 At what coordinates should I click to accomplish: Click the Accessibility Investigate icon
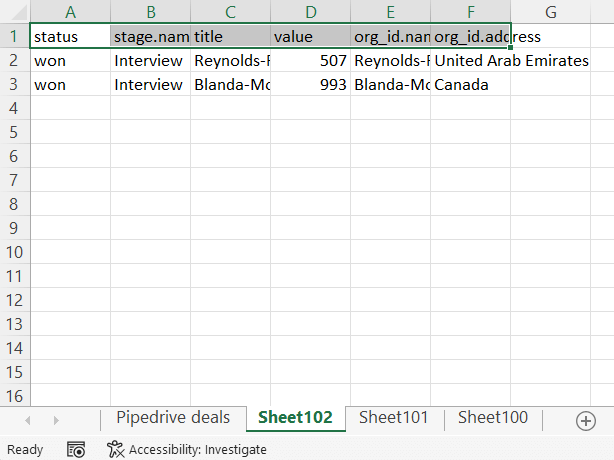tap(115, 449)
